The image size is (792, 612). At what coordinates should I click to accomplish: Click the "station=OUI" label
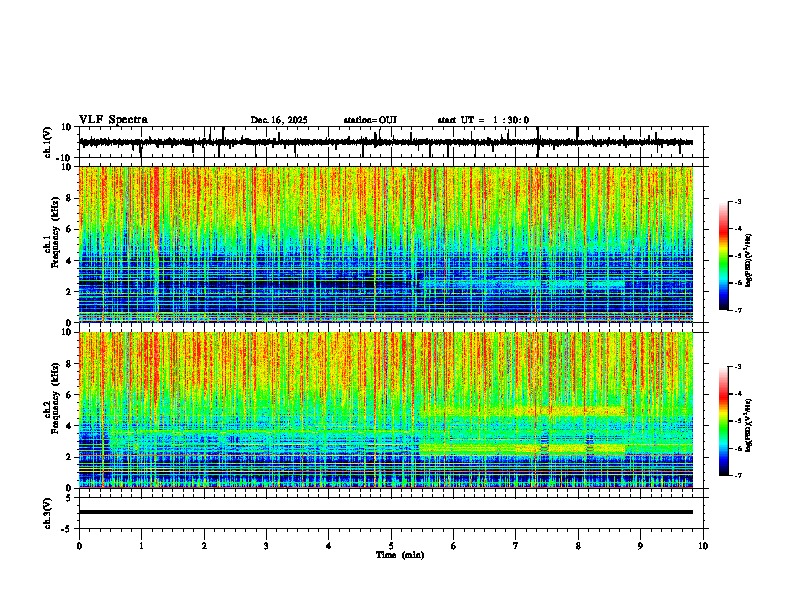click(x=370, y=120)
